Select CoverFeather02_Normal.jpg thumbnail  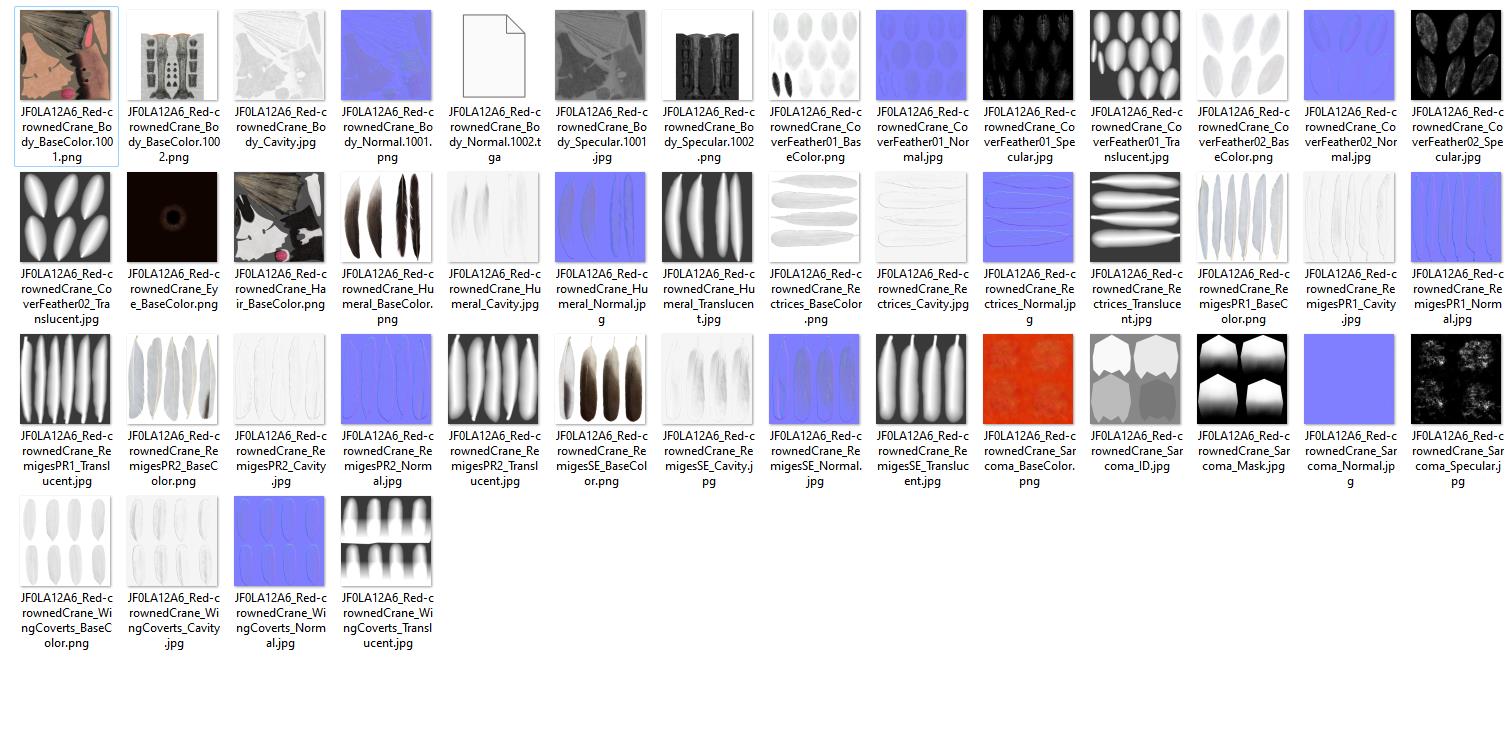click(1350, 55)
